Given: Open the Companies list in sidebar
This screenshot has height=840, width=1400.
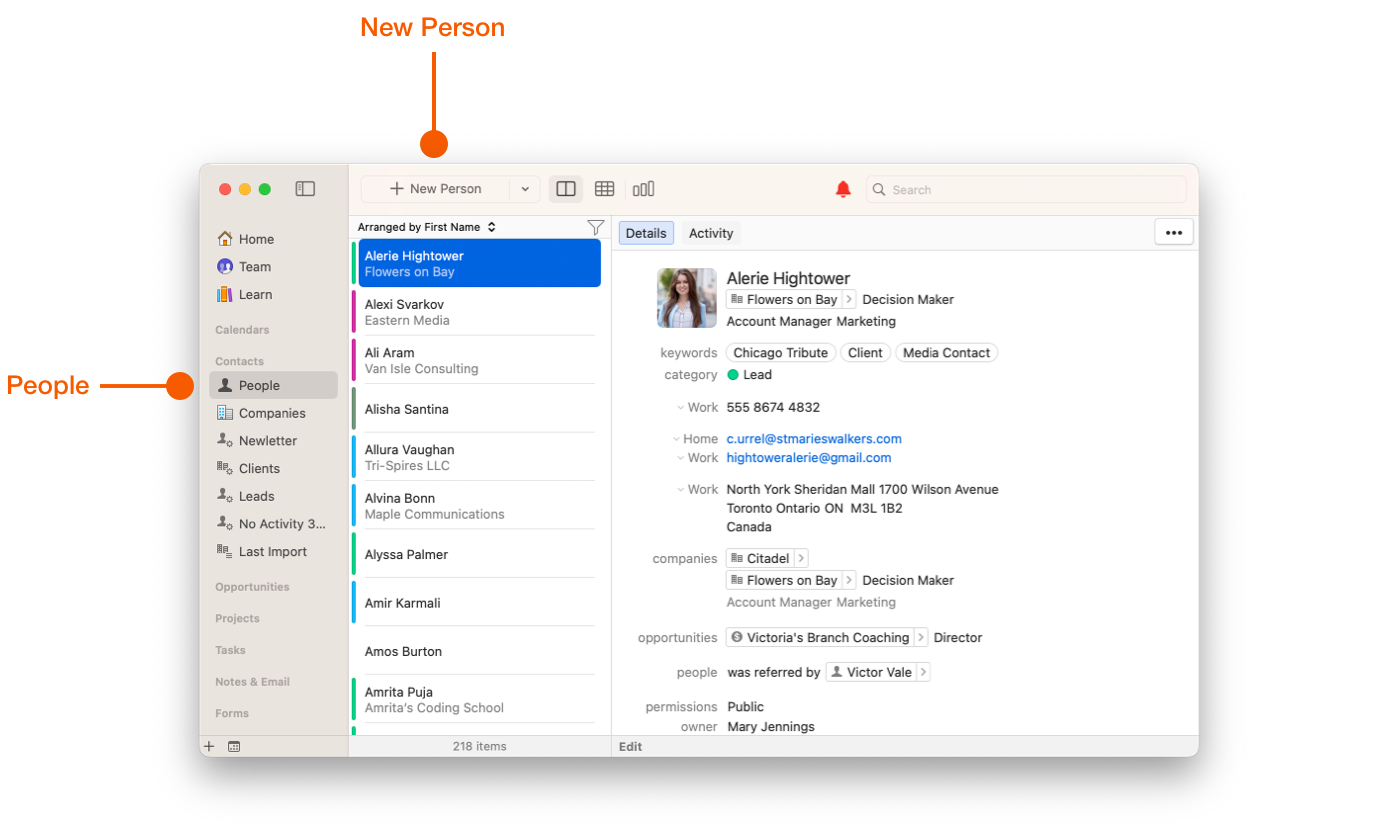Looking at the screenshot, I should point(271,413).
